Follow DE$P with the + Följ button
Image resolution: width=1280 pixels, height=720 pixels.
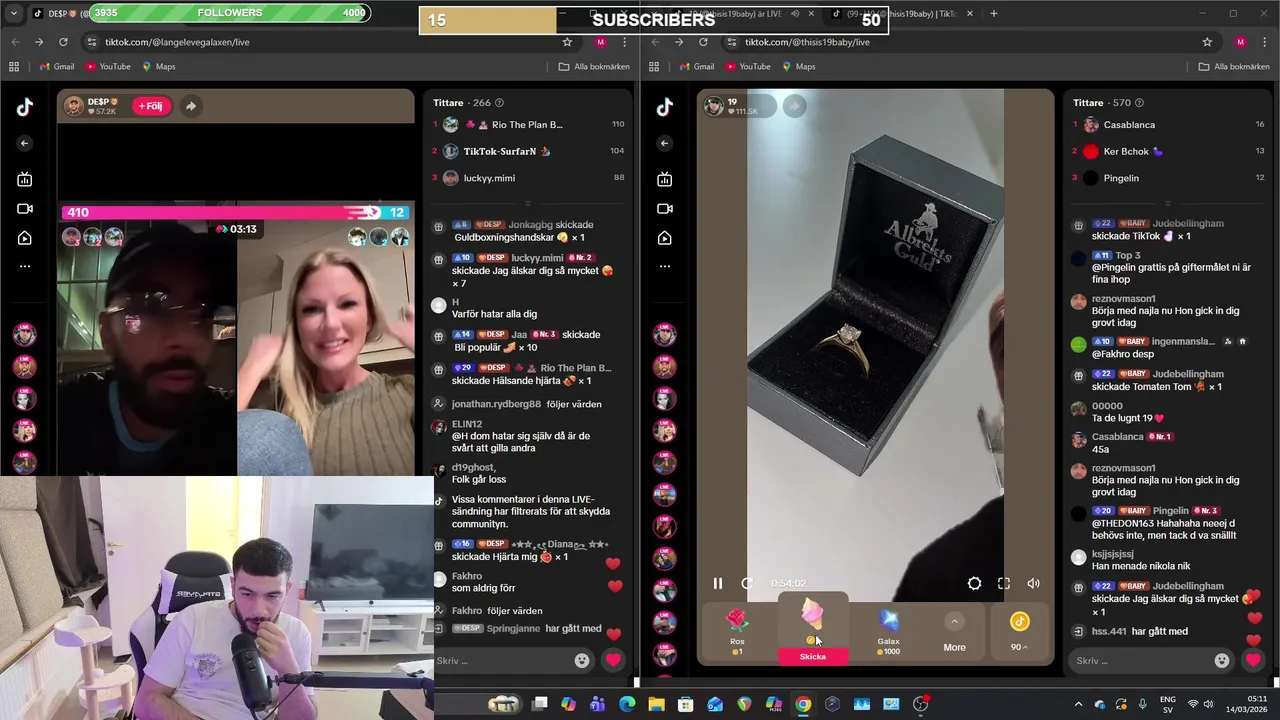click(152, 105)
